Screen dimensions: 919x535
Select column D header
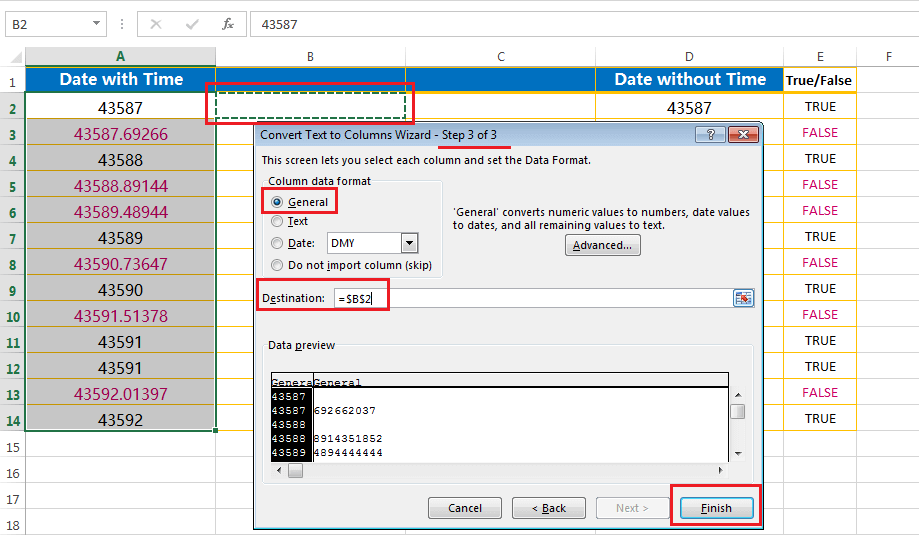[689, 57]
